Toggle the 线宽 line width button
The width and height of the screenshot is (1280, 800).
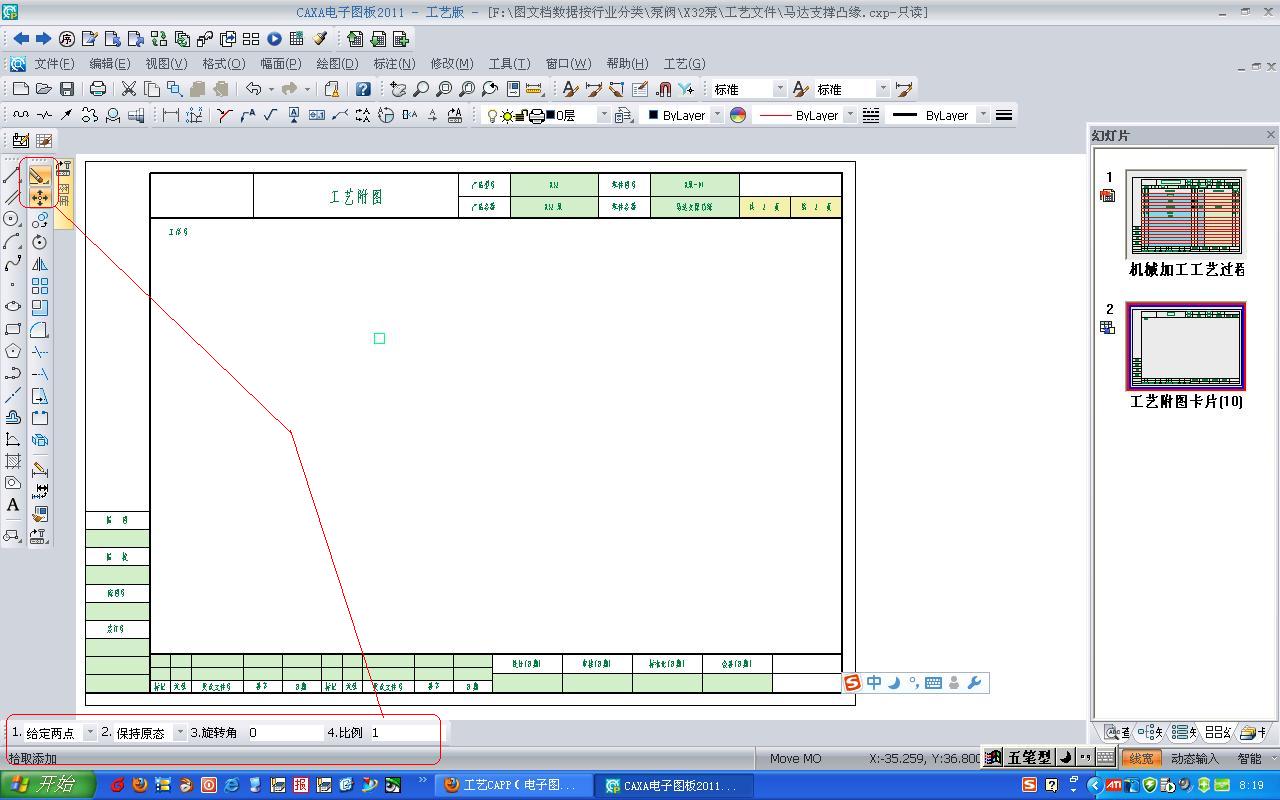coord(1140,759)
